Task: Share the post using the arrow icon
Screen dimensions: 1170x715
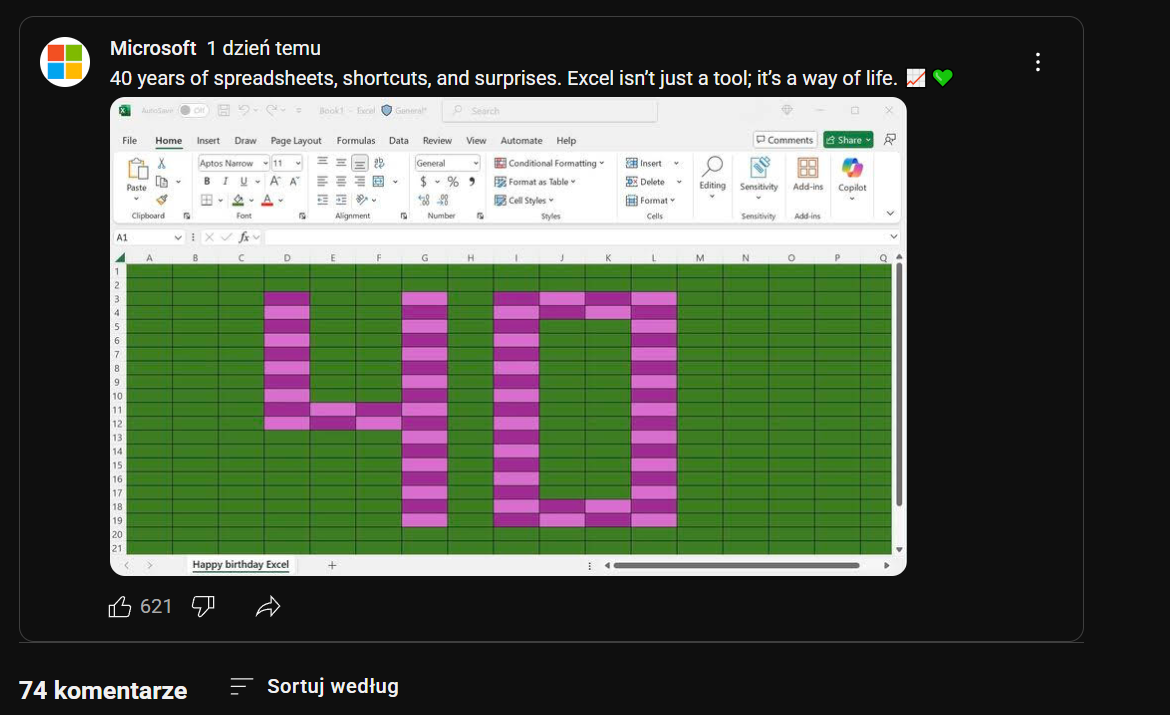Action: [268, 606]
